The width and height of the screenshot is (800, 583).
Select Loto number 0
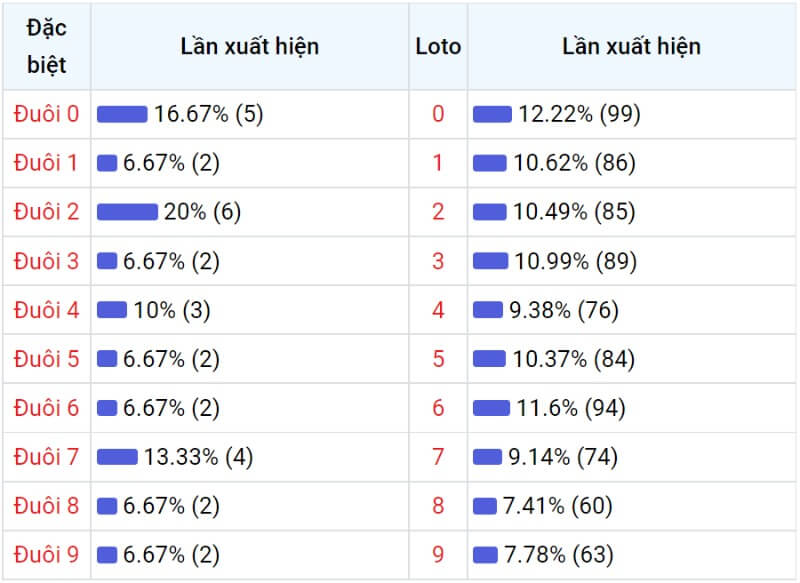pos(438,114)
